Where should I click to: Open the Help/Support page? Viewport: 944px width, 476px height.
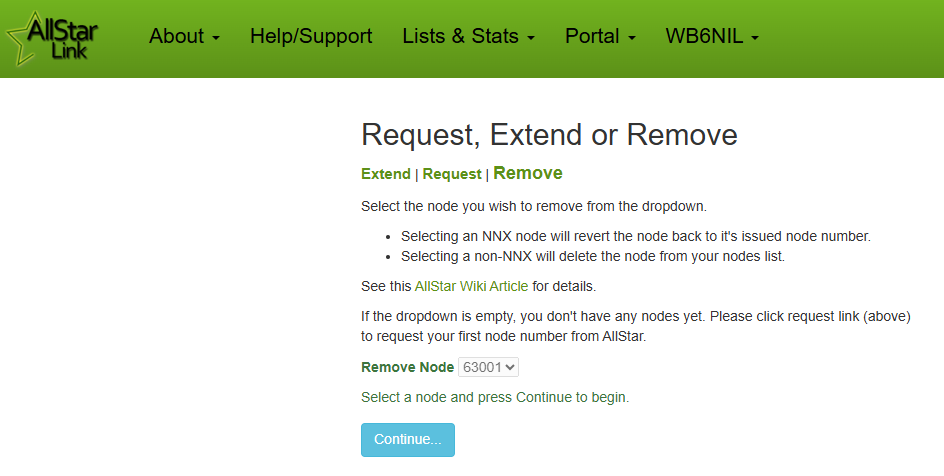point(311,36)
